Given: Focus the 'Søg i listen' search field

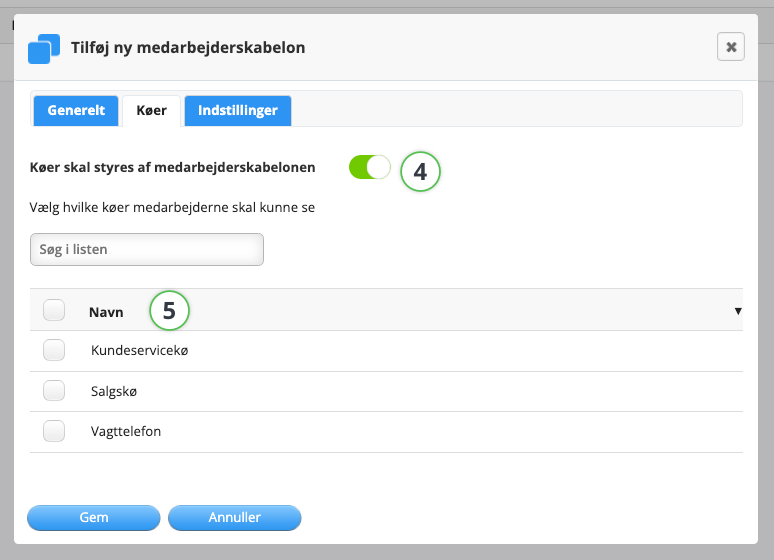Looking at the screenshot, I should (x=147, y=249).
